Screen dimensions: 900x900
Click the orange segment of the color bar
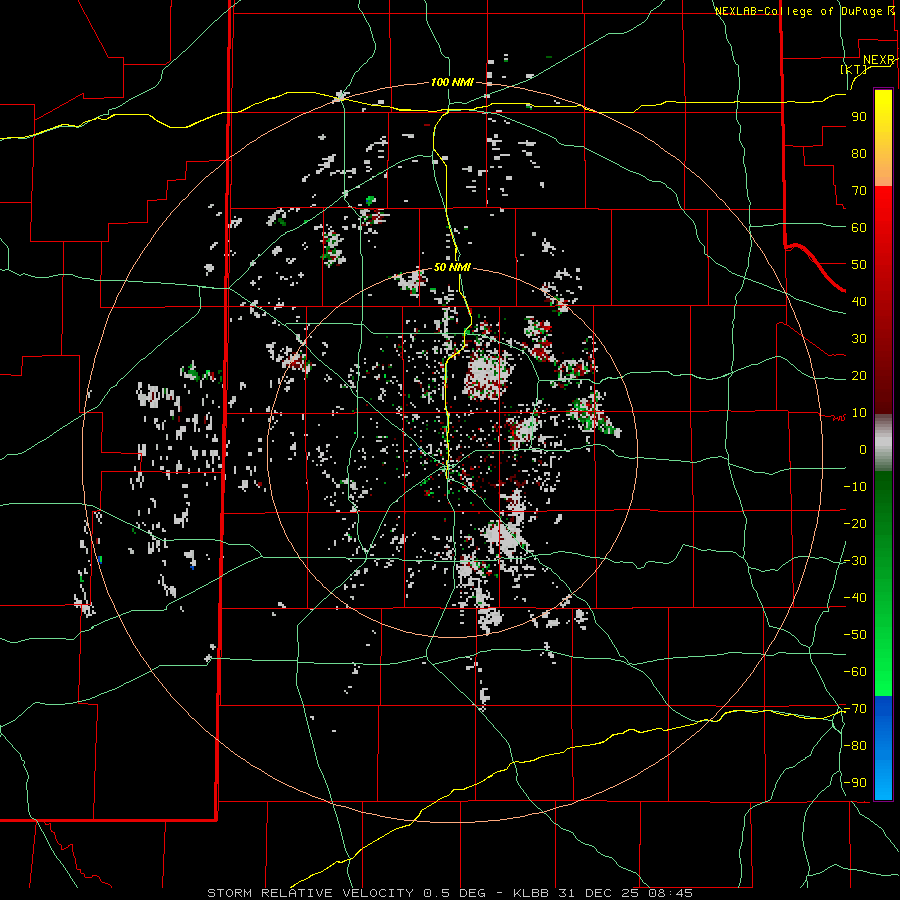pos(883,170)
